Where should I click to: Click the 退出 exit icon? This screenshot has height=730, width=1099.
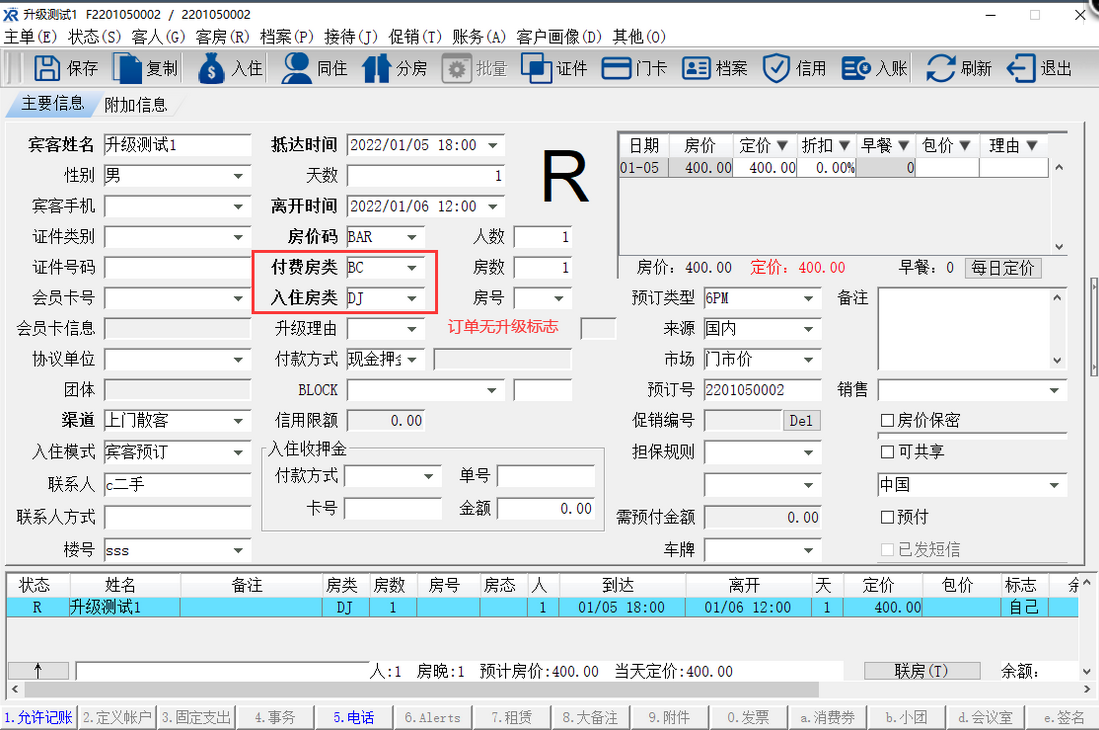click(1020, 69)
